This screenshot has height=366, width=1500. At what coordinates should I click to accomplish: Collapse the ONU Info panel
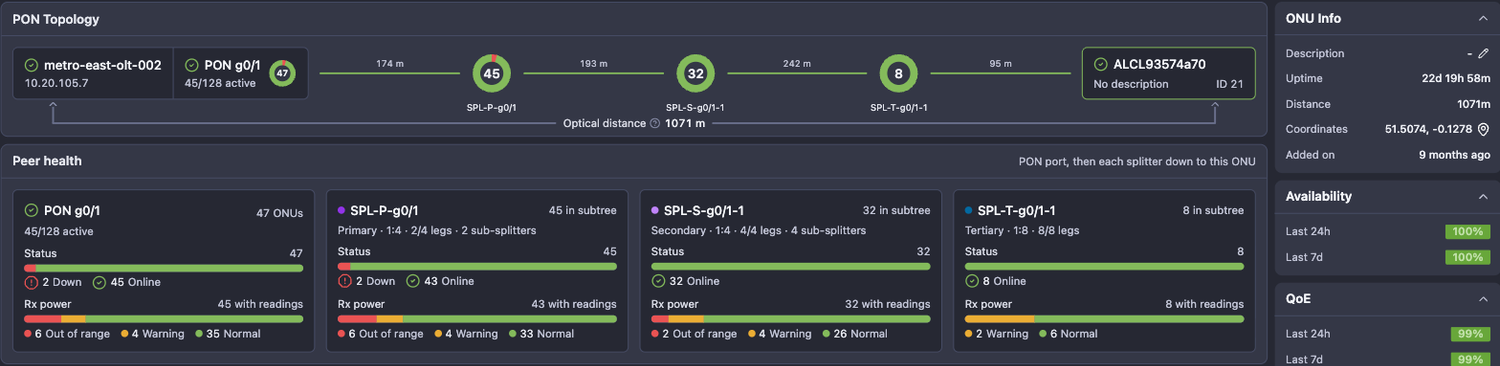click(x=1483, y=18)
